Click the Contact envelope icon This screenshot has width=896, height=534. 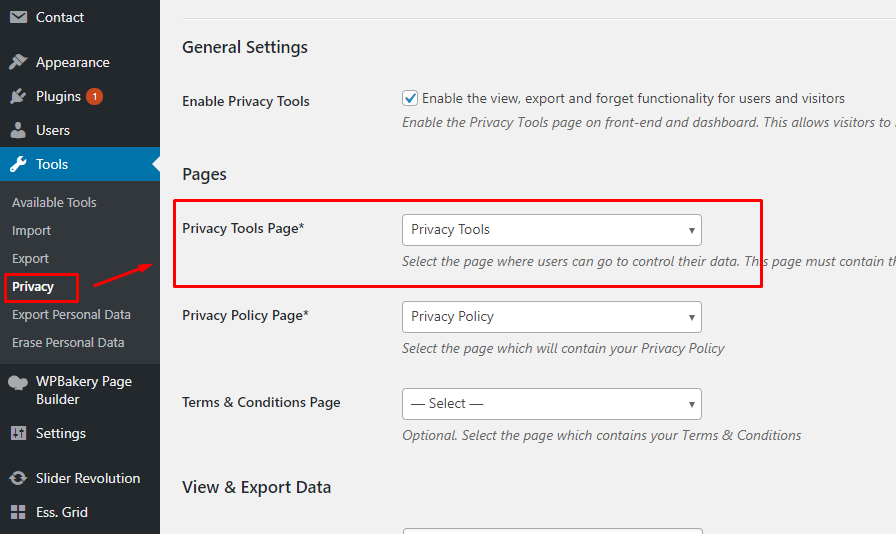pyautogui.click(x=18, y=17)
